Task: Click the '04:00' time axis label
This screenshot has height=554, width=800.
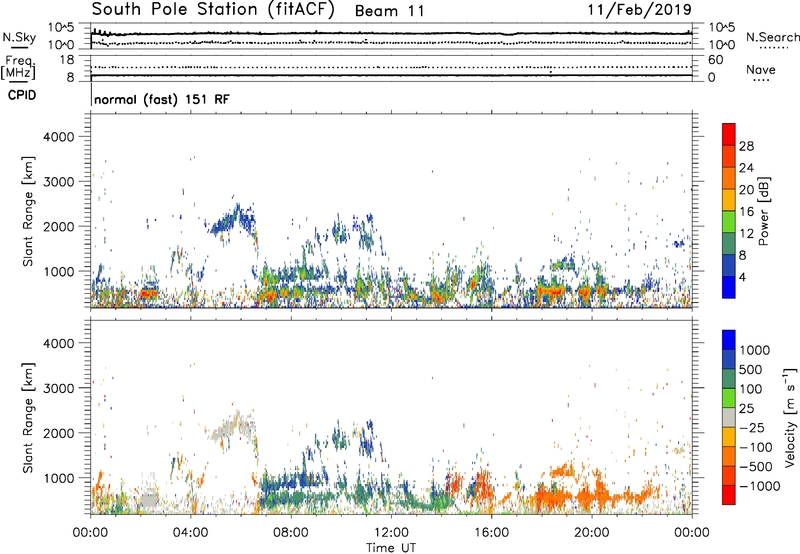Action: click(x=190, y=533)
